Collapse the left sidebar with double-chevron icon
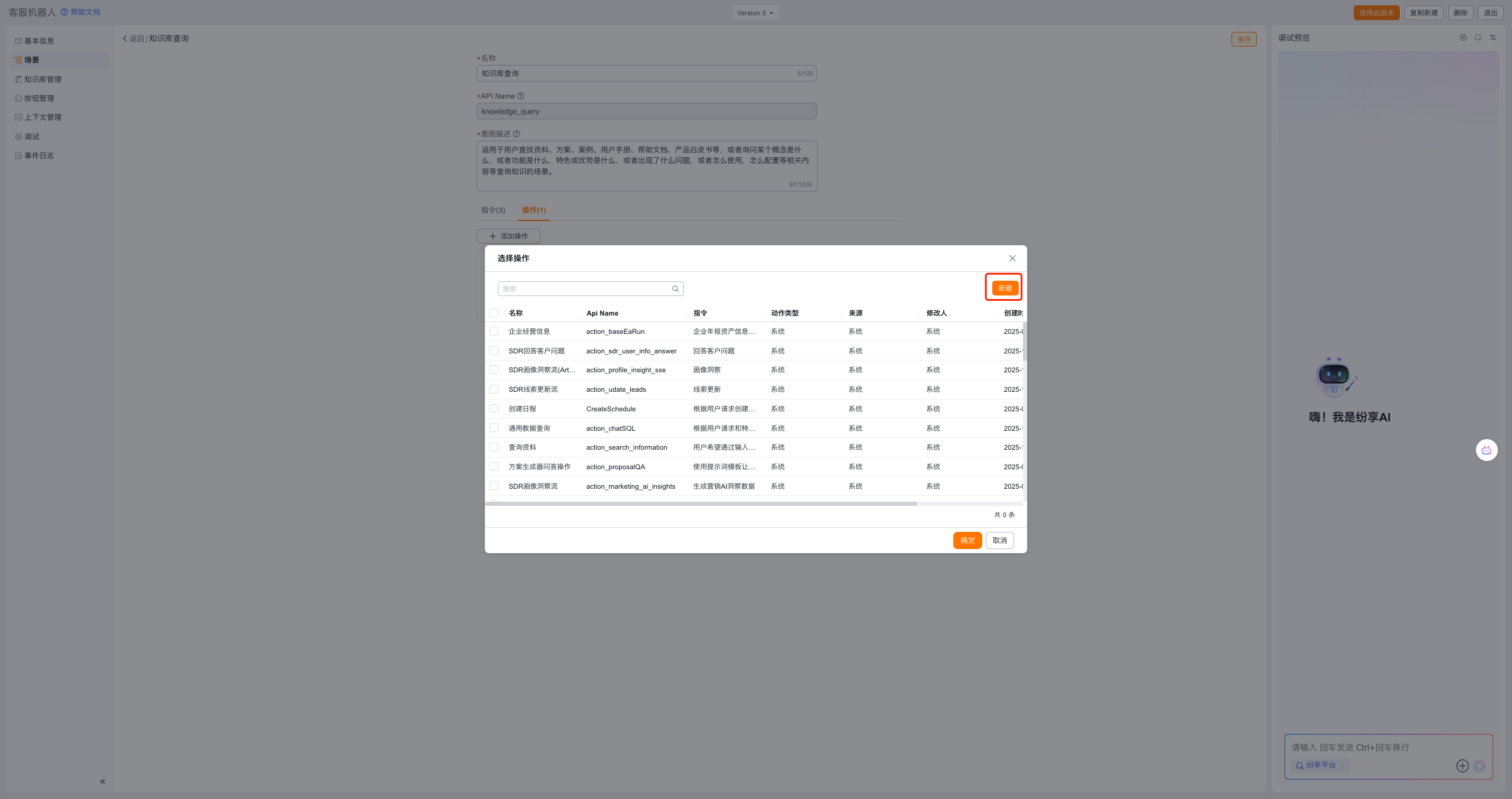Screen dimensions: 1512x799 [102, 781]
